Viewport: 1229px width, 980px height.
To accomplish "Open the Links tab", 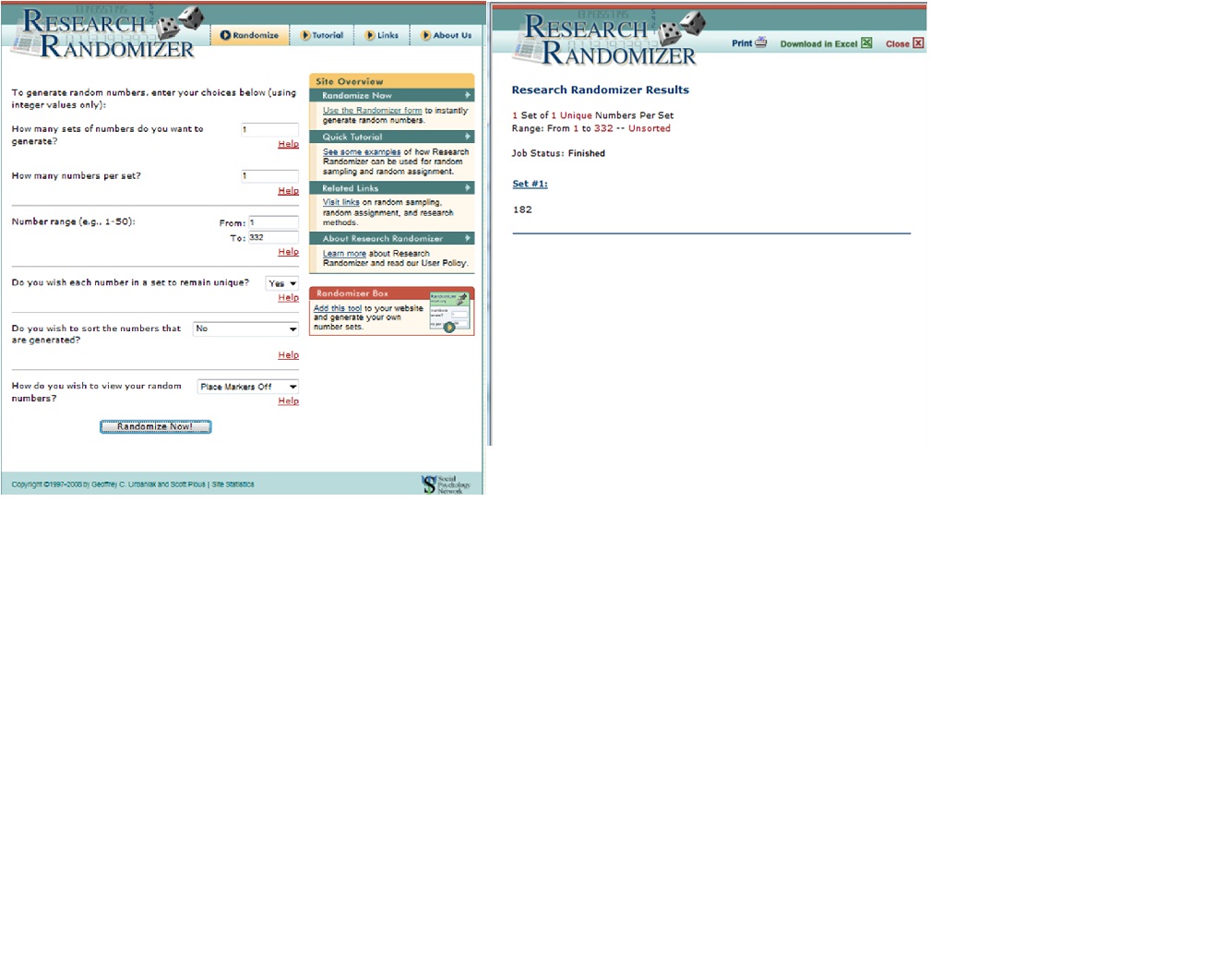I will [382, 35].
